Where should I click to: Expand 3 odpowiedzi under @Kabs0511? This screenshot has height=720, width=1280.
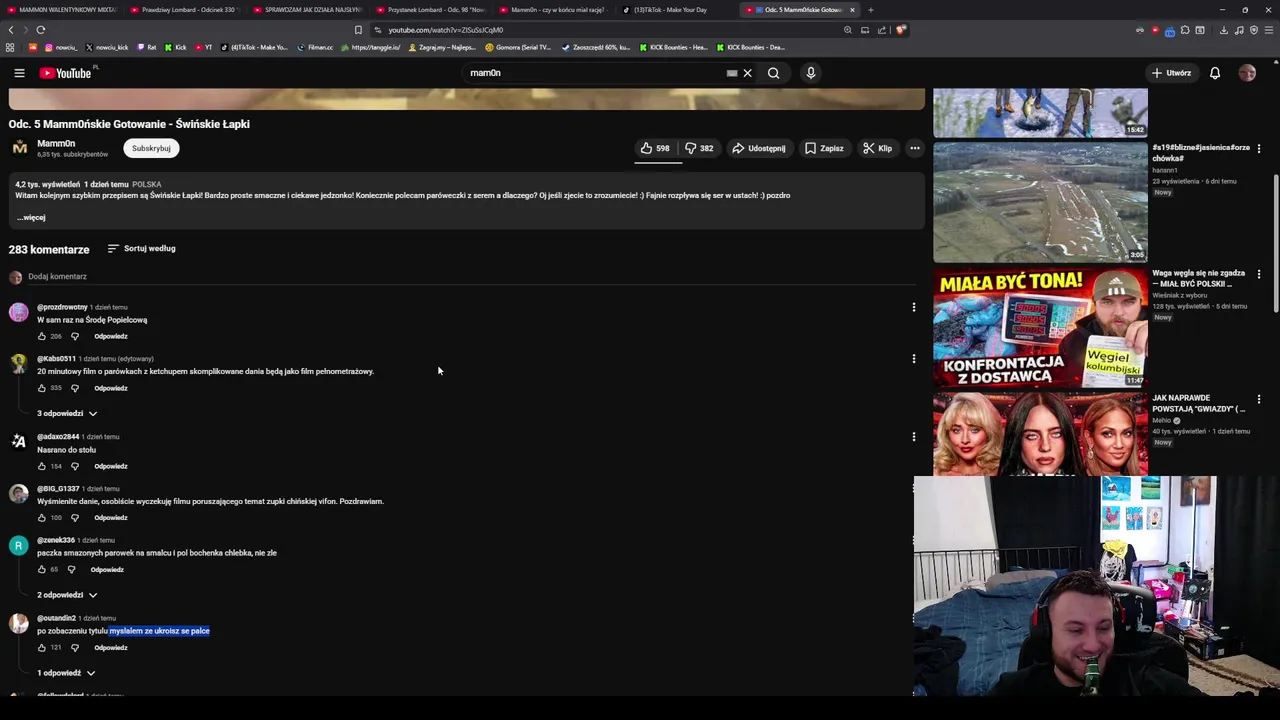[68, 414]
